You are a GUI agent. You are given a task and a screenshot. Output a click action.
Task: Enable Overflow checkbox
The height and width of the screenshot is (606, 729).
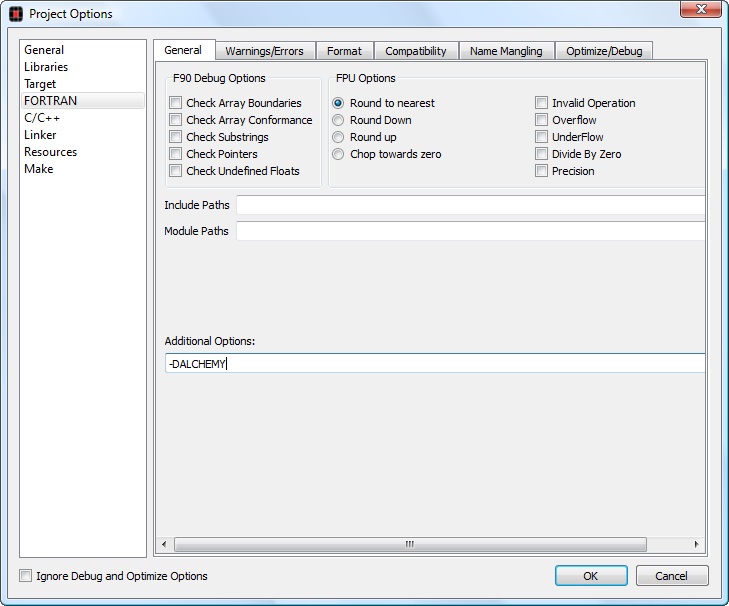(x=541, y=120)
